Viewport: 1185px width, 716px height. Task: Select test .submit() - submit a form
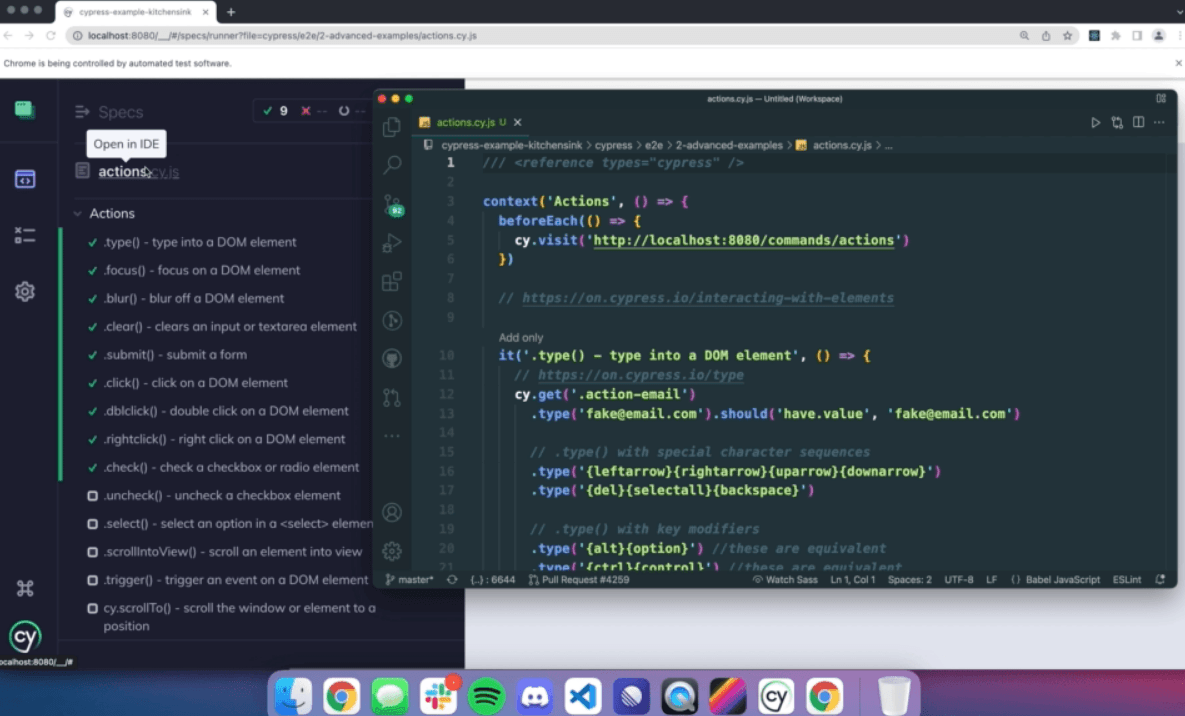click(x=175, y=355)
